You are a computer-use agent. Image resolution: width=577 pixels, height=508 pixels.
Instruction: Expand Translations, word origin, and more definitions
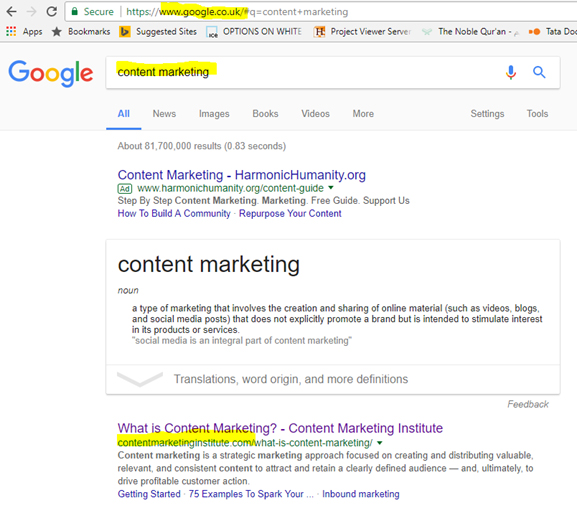click(x=291, y=379)
